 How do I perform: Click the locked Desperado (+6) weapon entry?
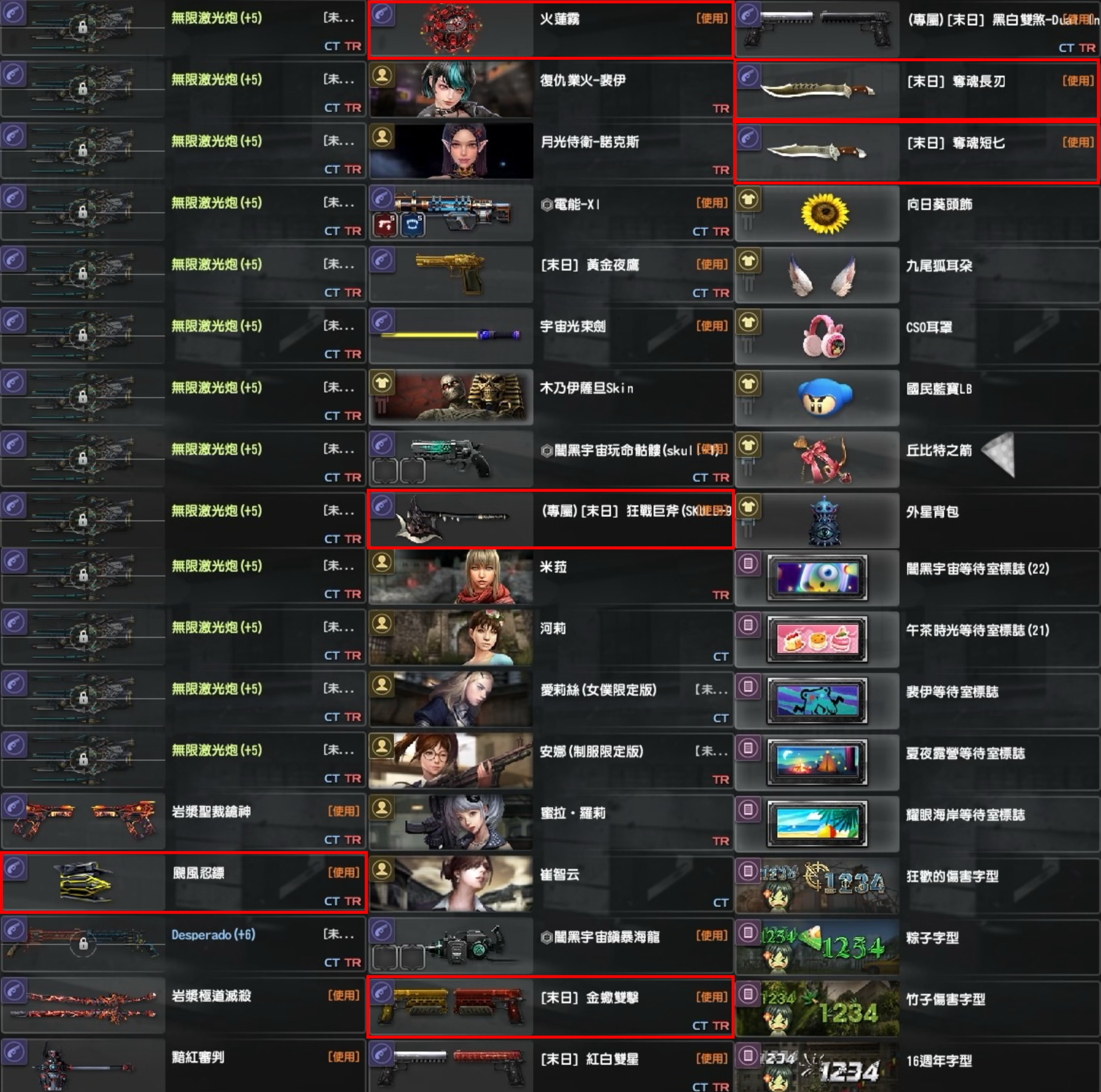pyautogui.click(x=183, y=944)
